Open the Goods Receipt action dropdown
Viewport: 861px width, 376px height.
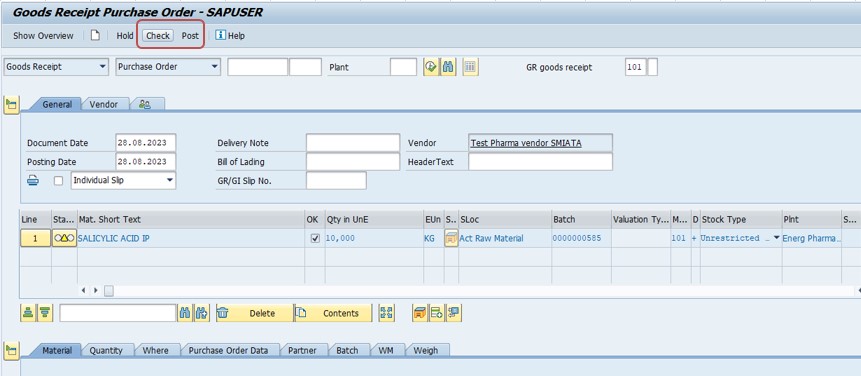(x=103, y=67)
